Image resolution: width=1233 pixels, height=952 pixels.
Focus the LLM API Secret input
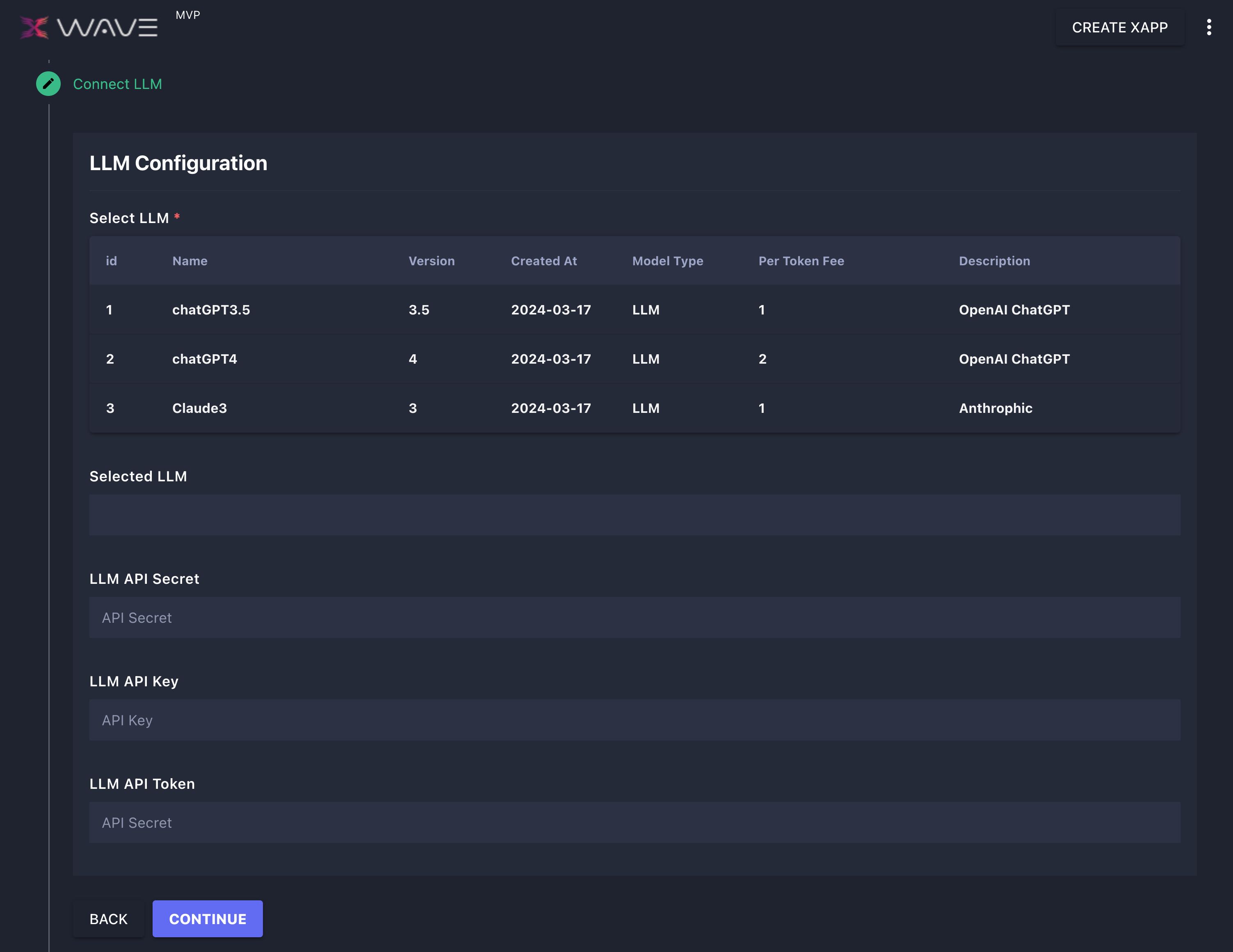(x=635, y=618)
